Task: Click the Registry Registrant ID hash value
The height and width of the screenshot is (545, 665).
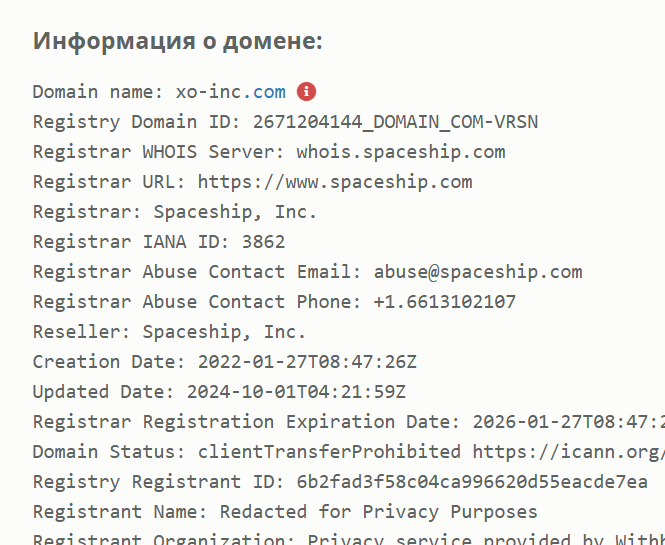Action: 472,482
